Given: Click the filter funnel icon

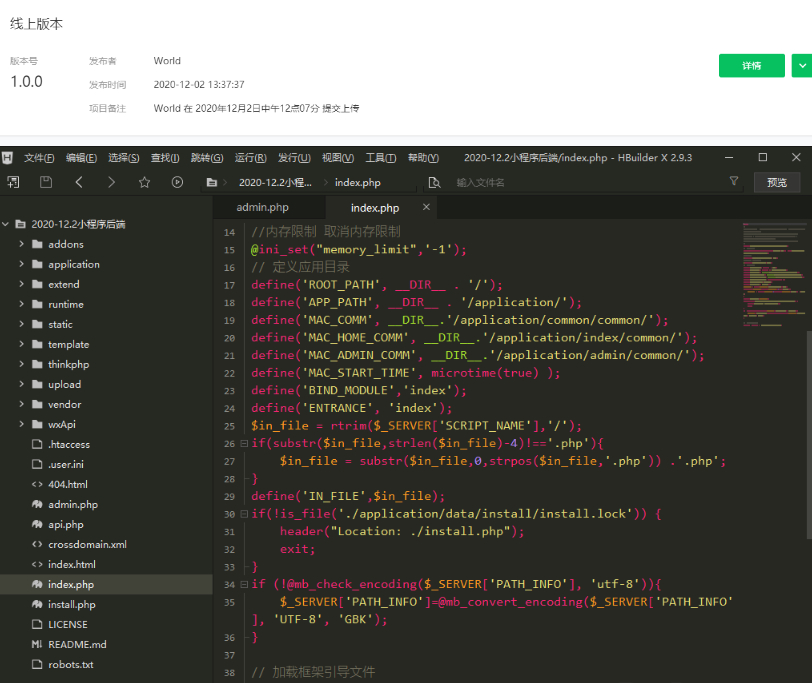Looking at the screenshot, I should pyautogui.click(x=734, y=181).
